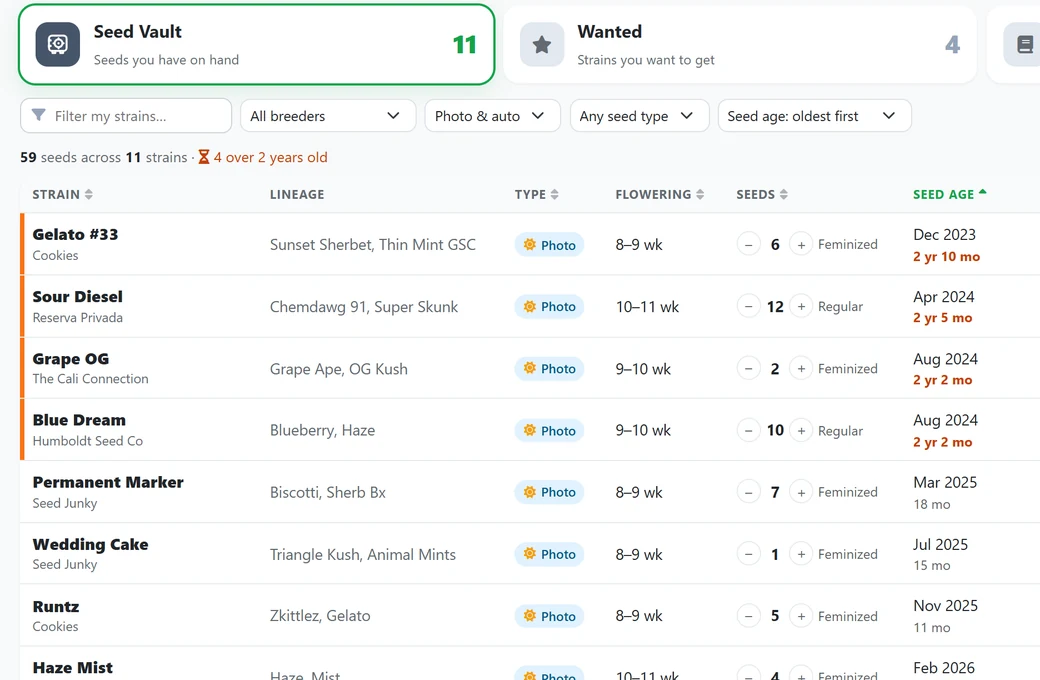
Task: Click the hourglass old-seeds warning icon
Action: (204, 157)
